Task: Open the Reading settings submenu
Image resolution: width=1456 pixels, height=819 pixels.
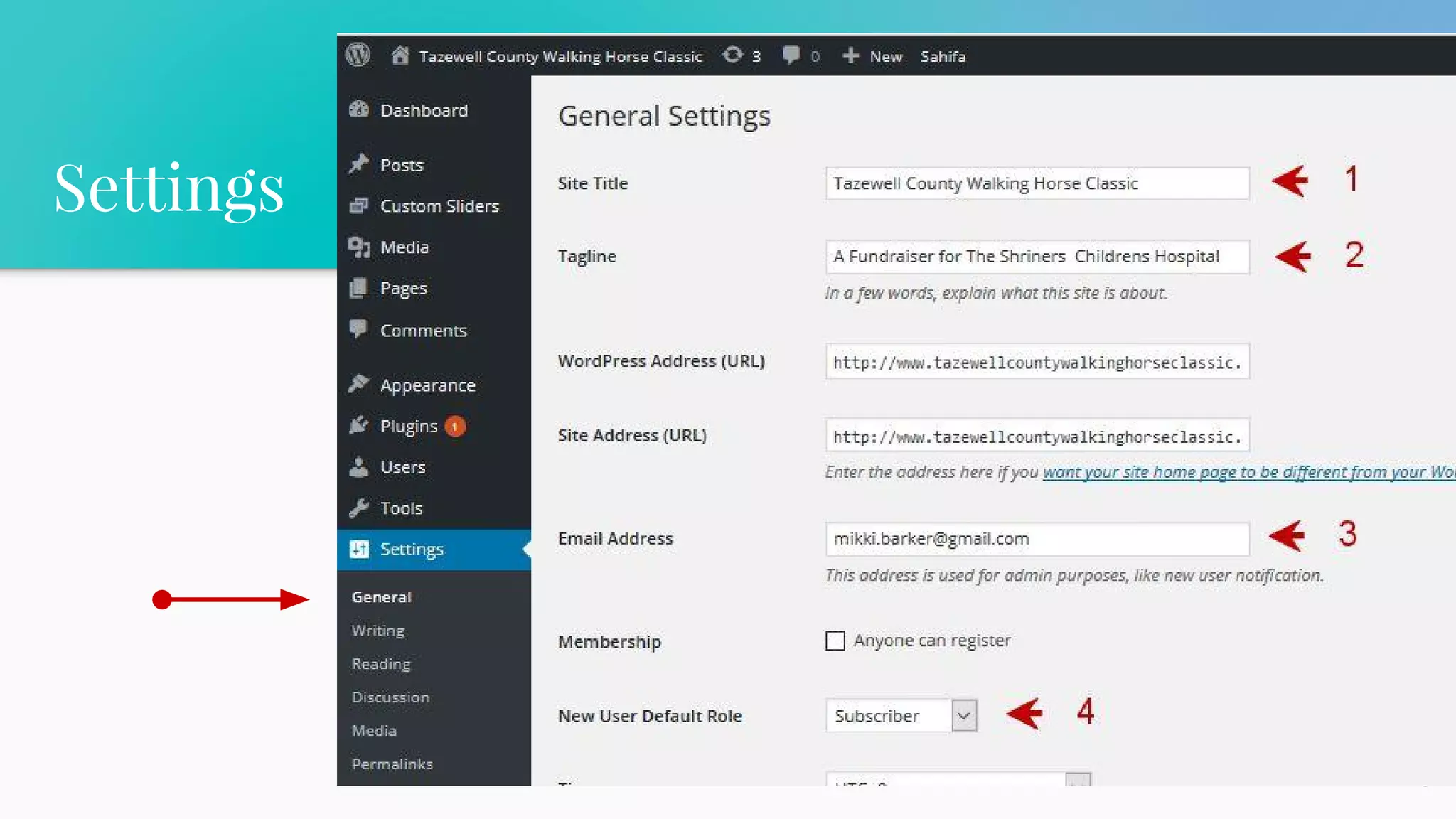Action: click(381, 664)
